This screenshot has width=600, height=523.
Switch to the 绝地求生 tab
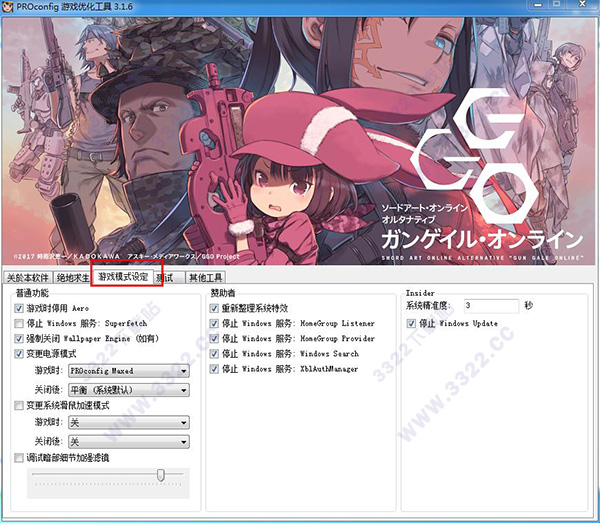tap(72, 278)
